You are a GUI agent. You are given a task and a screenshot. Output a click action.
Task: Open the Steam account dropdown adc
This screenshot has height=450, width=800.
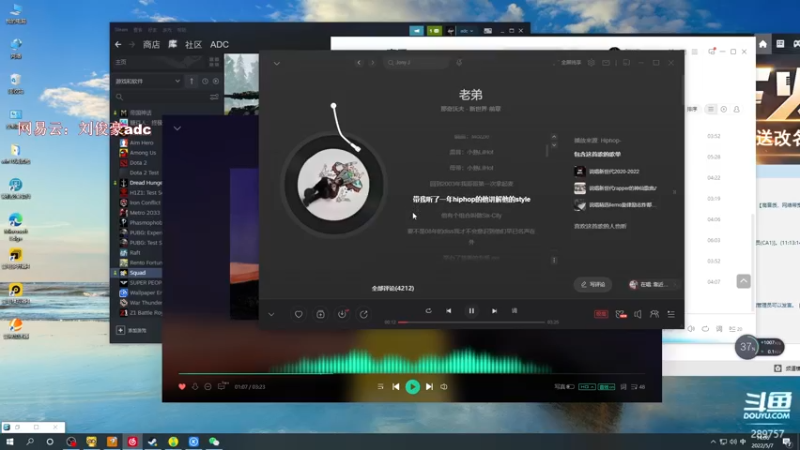tap(467, 31)
